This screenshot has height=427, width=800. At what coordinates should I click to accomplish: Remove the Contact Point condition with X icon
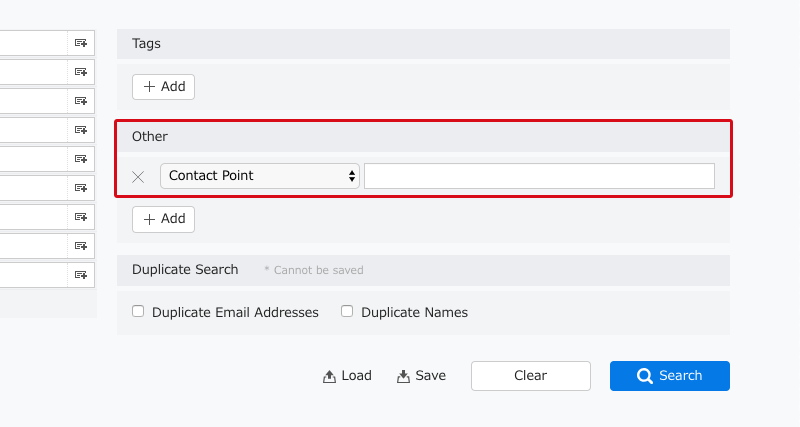coord(138,177)
